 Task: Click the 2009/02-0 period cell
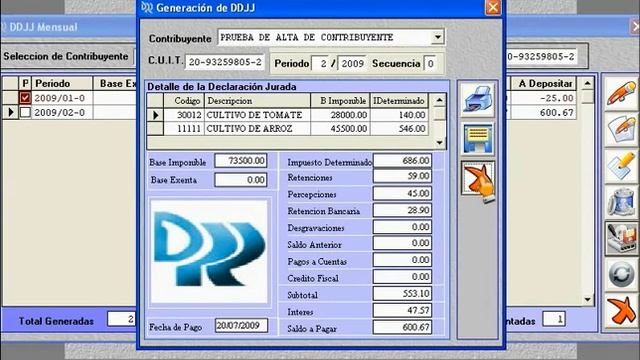pyautogui.click(x=62, y=112)
